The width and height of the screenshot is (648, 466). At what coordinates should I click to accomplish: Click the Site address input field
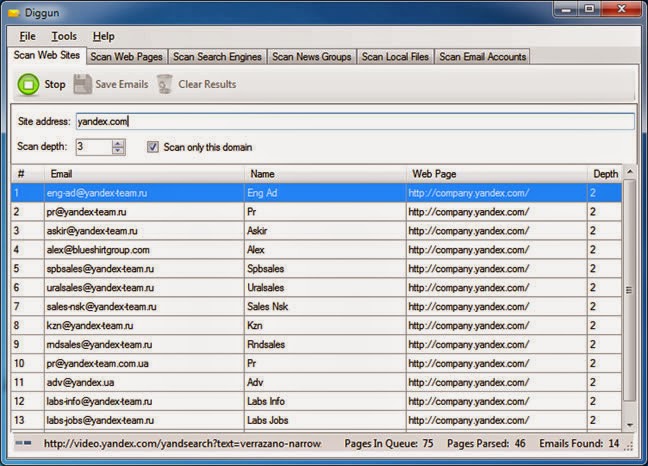[x=355, y=121]
